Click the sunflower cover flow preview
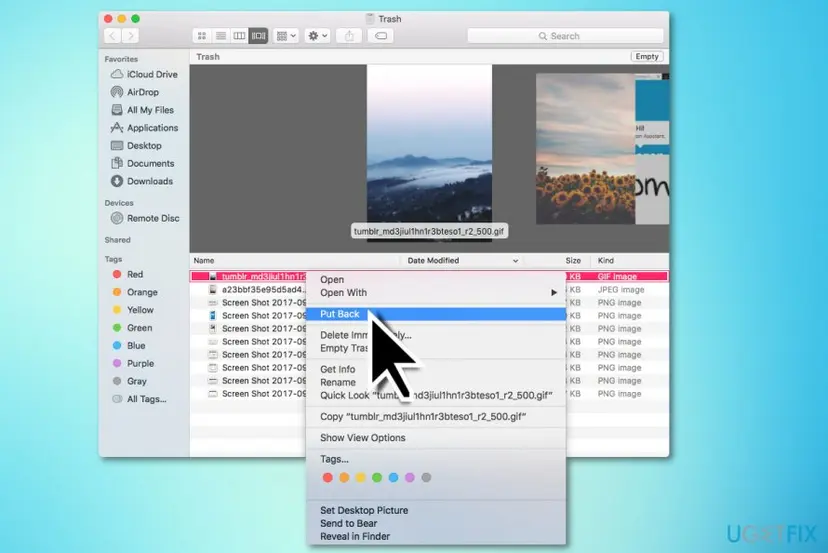This screenshot has height=553, width=828. (585, 148)
